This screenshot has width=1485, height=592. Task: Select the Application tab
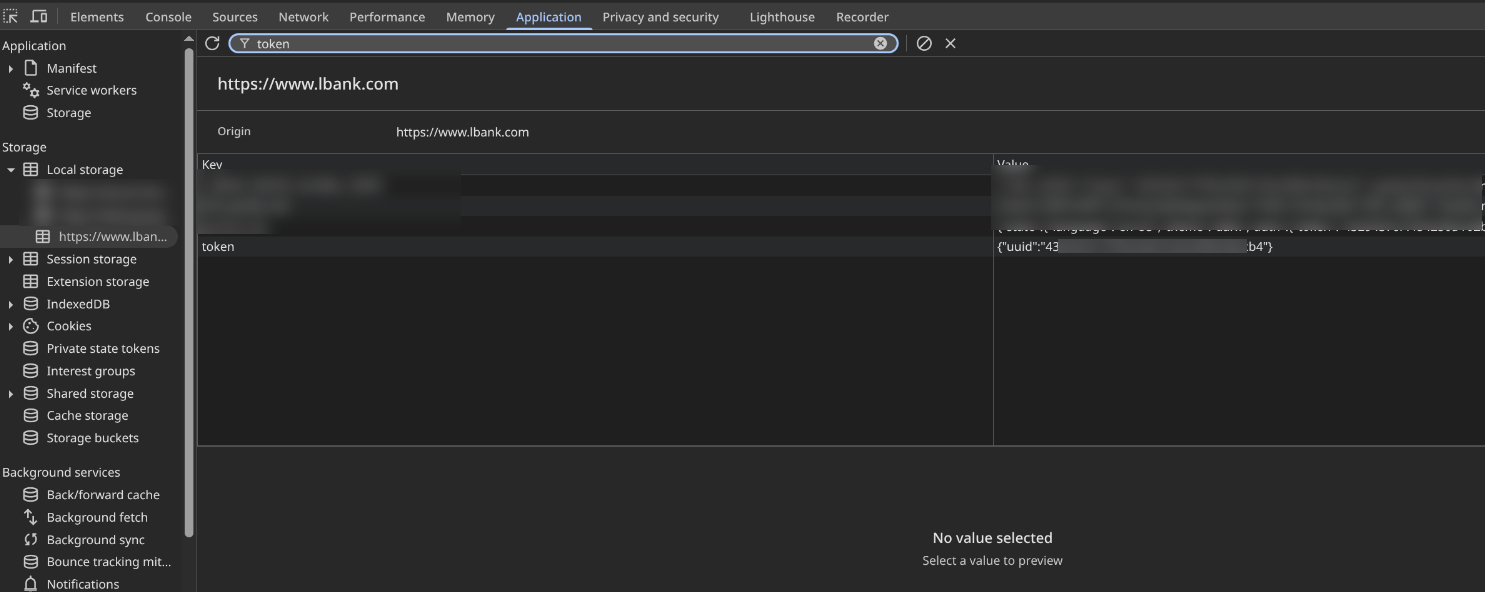(x=549, y=17)
